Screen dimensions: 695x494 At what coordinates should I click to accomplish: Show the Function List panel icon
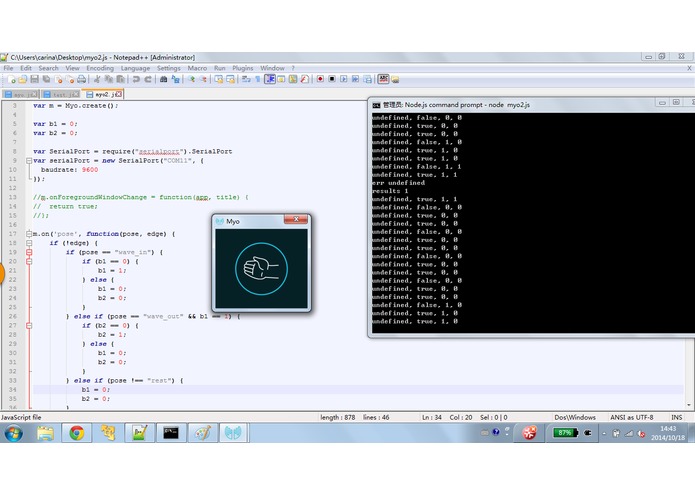(305, 79)
